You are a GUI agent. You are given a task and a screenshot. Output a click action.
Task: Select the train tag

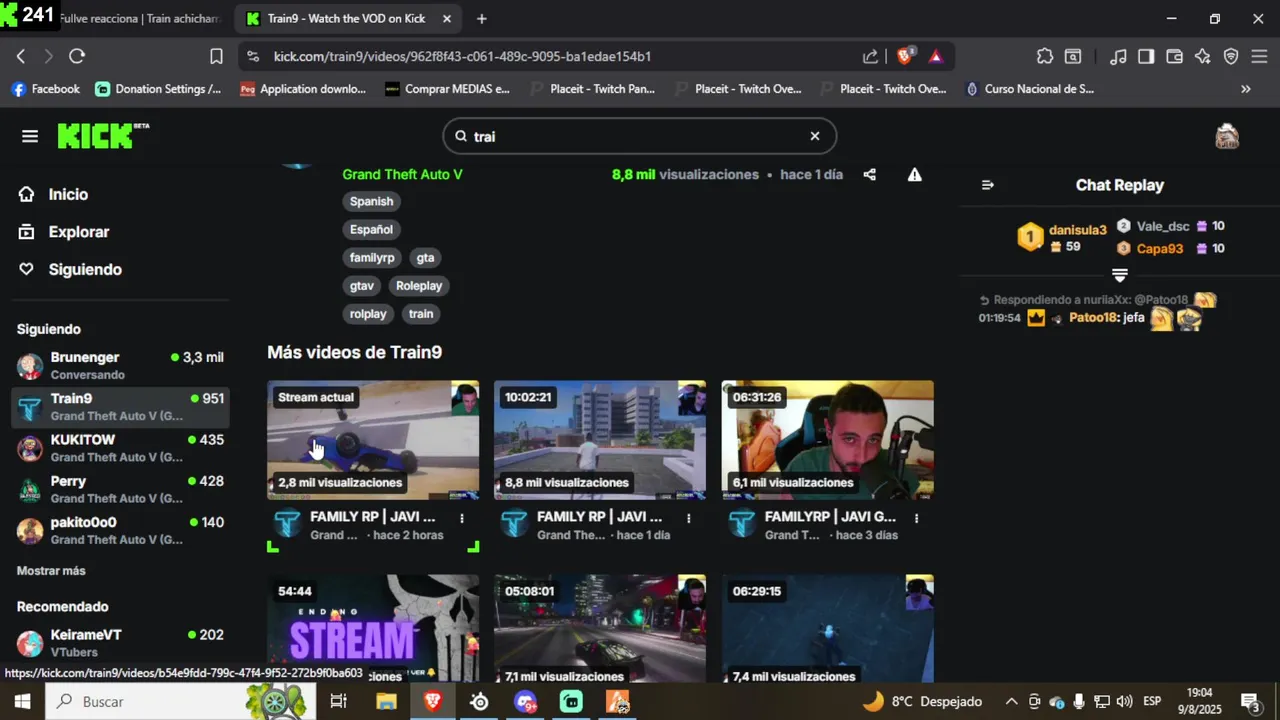pos(421,313)
